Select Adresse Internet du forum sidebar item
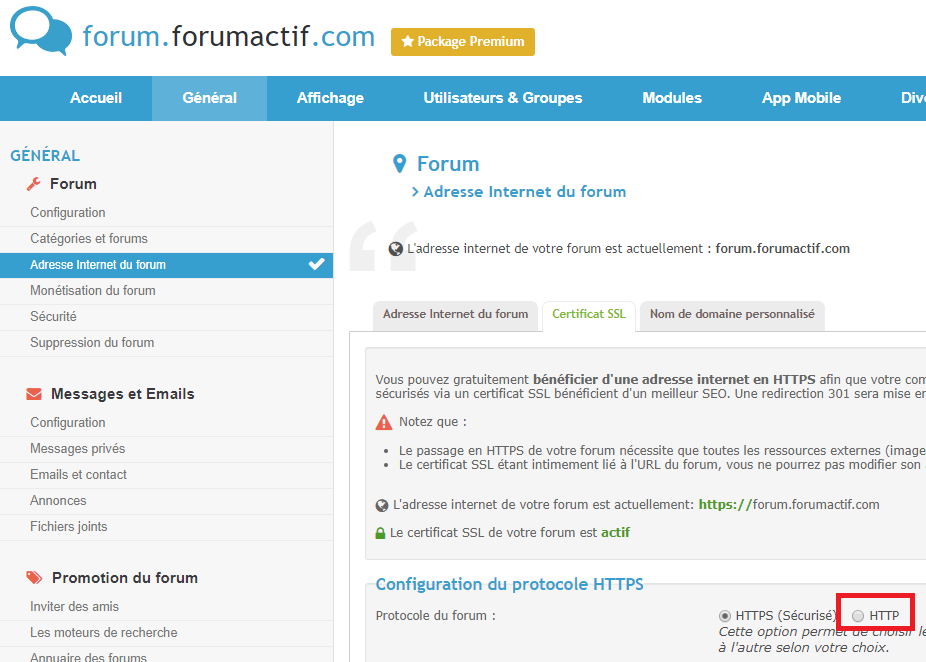 (167, 265)
